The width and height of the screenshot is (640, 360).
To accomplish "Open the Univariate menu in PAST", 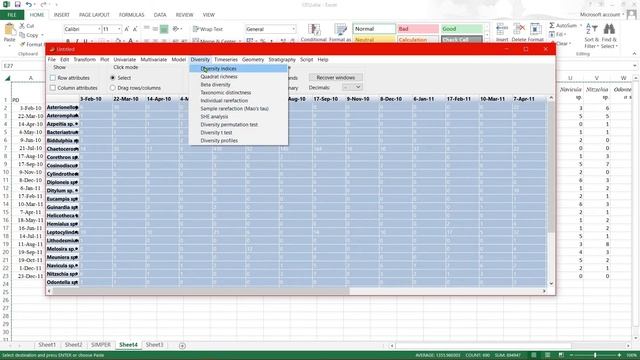I will [124, 60].
